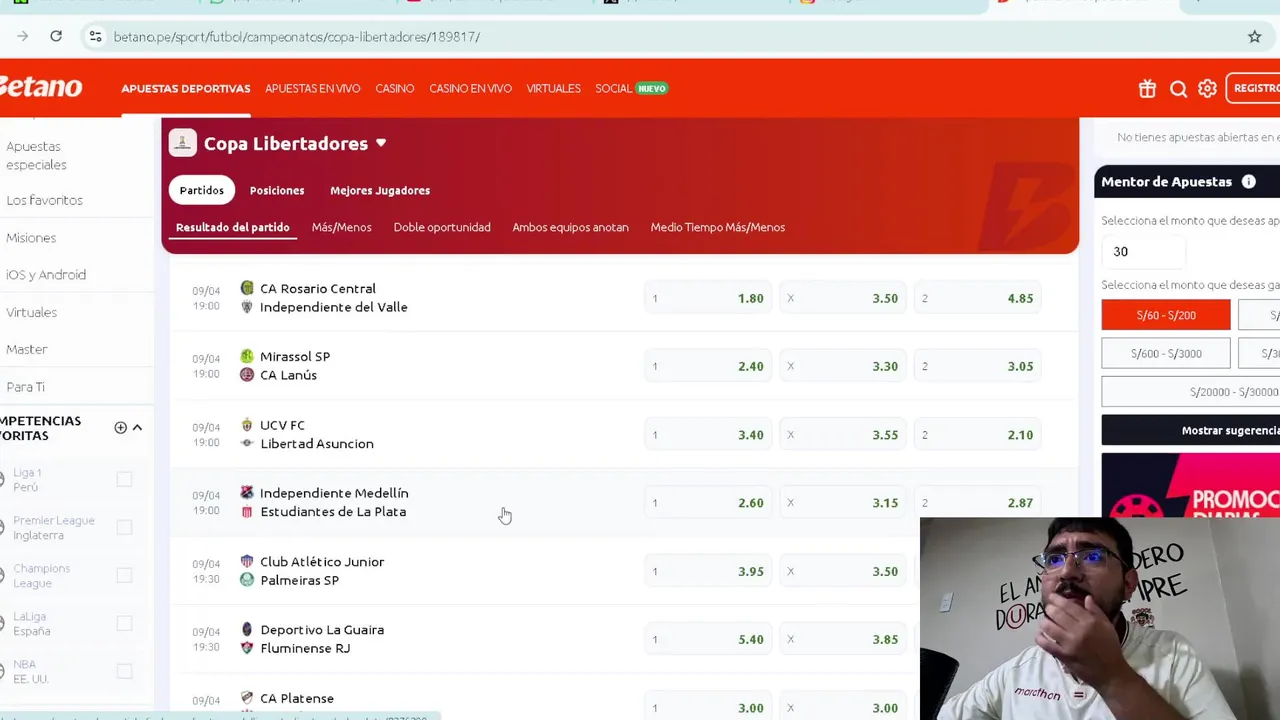Bet on Deportivo La Guaira at 5.40
Image resolution: width=1280 pixels, height=720 pixels.
click(708, 640)
